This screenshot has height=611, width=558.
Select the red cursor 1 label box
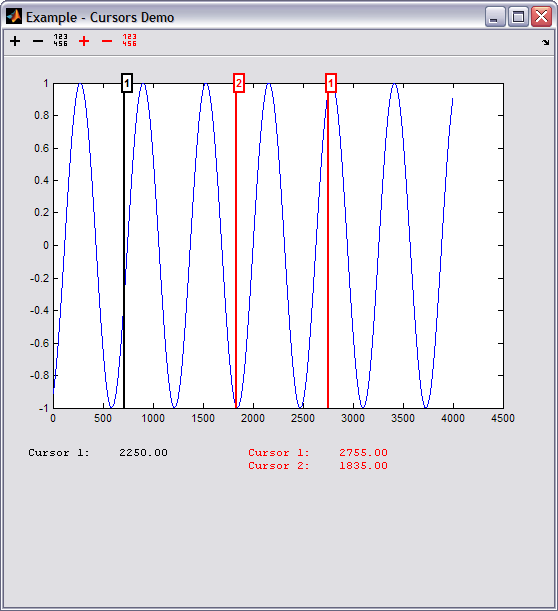pos(331,83)
